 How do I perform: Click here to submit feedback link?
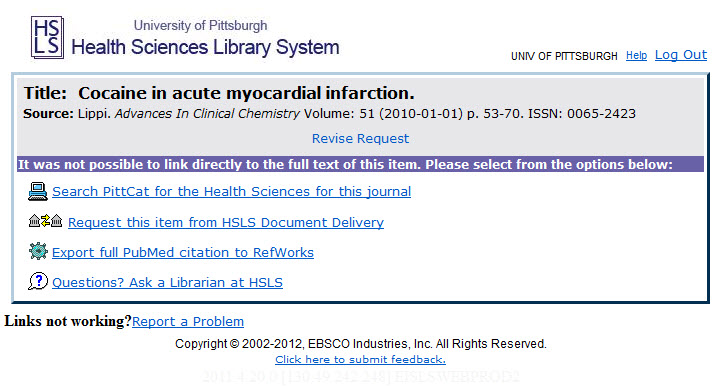coord(360,359)
